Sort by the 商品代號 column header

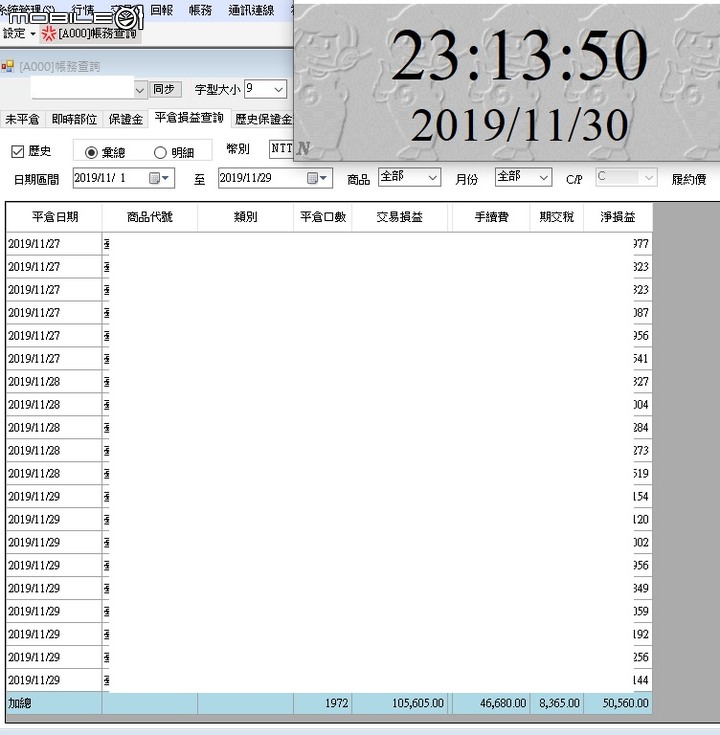point(150,217)
